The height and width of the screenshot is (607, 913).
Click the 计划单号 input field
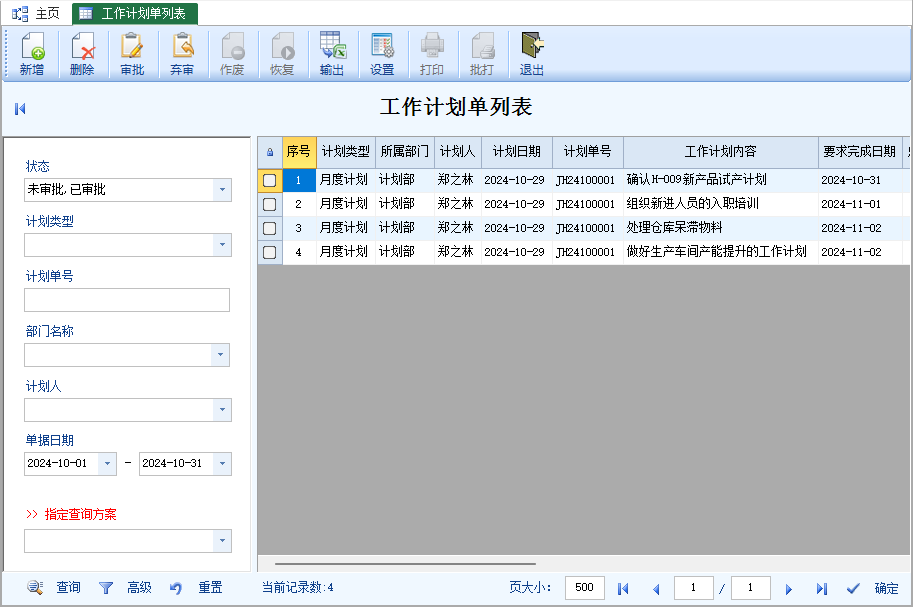click(127, 300)
